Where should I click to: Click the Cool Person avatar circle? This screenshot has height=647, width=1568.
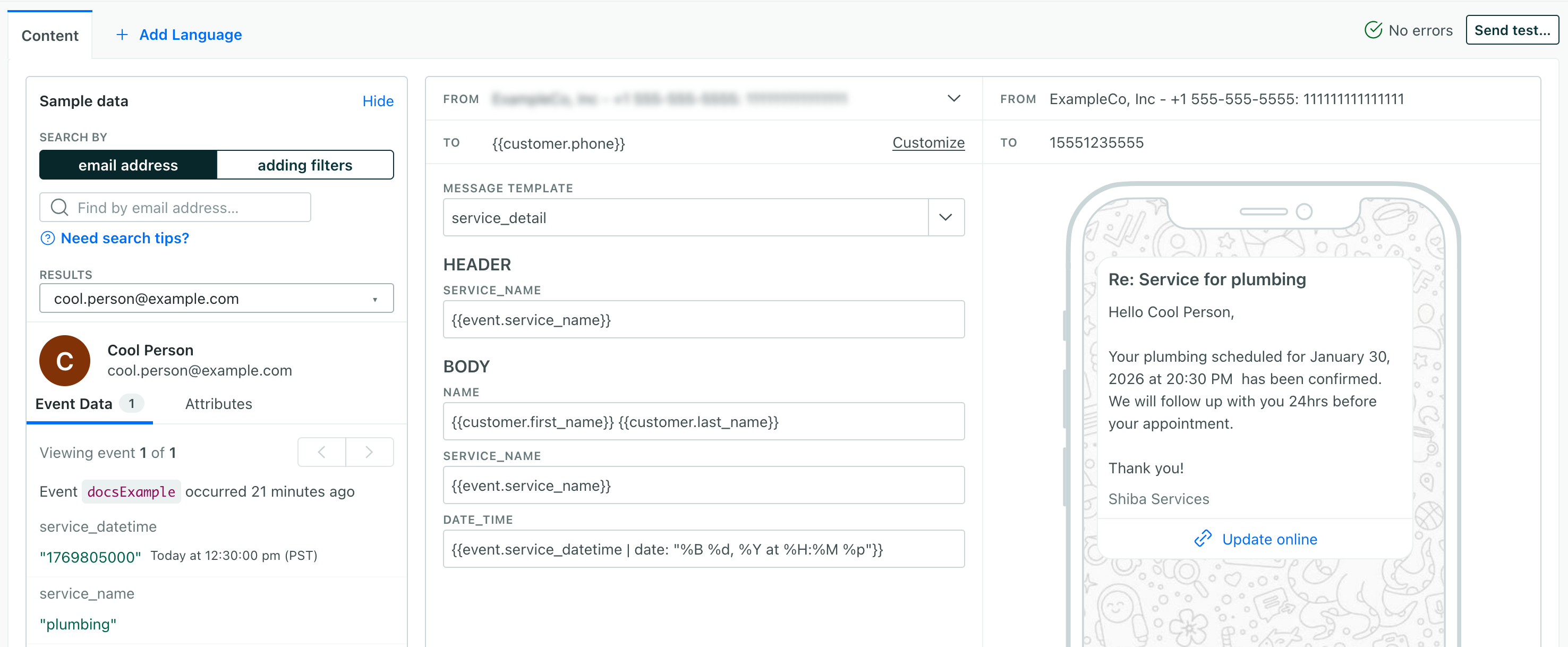click(64, 360)
